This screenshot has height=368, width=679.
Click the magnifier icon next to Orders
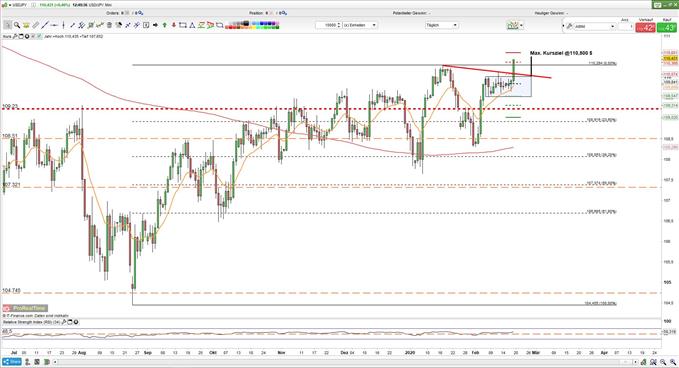click(140, 13)
